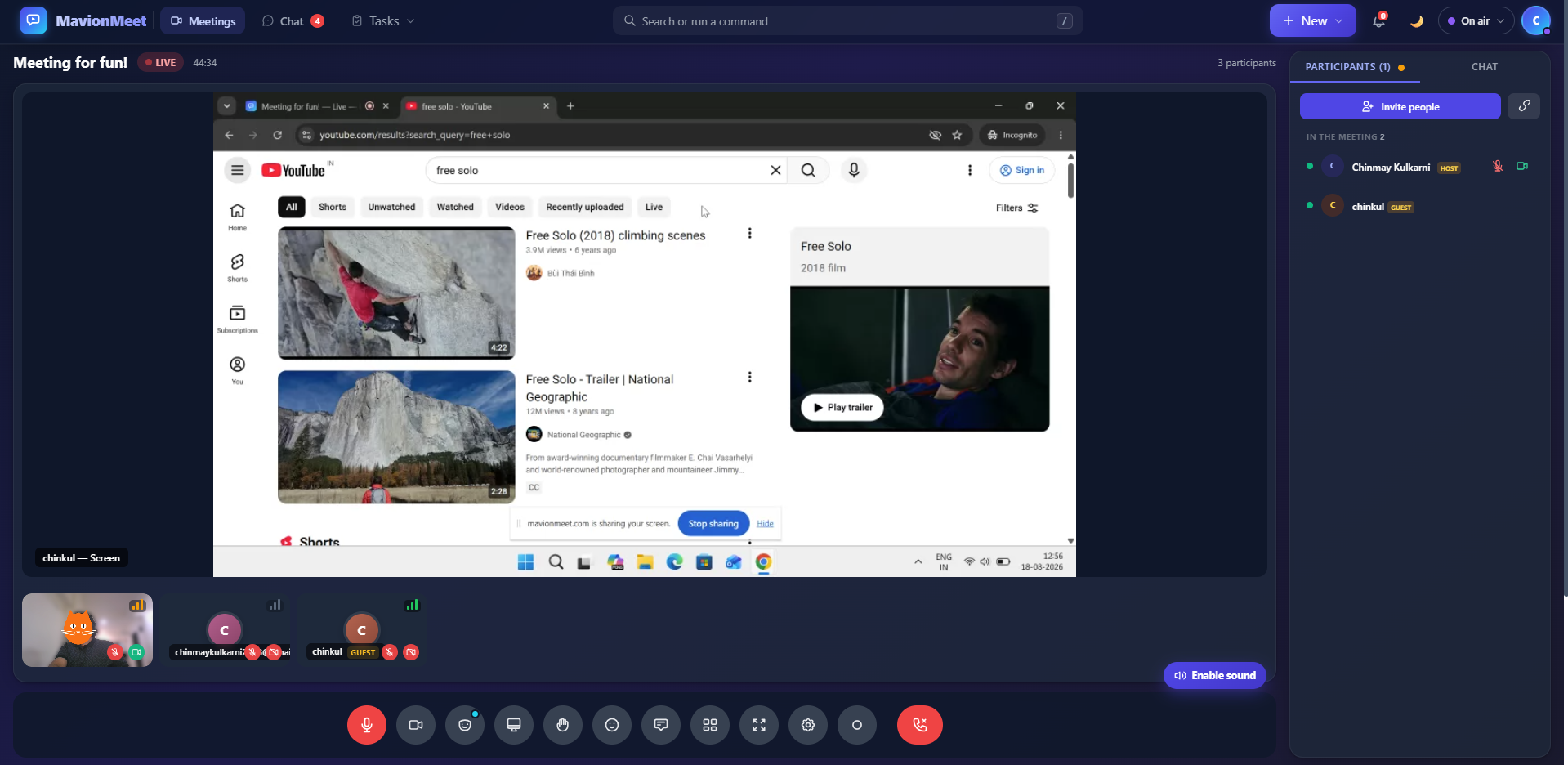Toggle dark mode moon icon
1568x765 pixels.
pos(1417,21)
